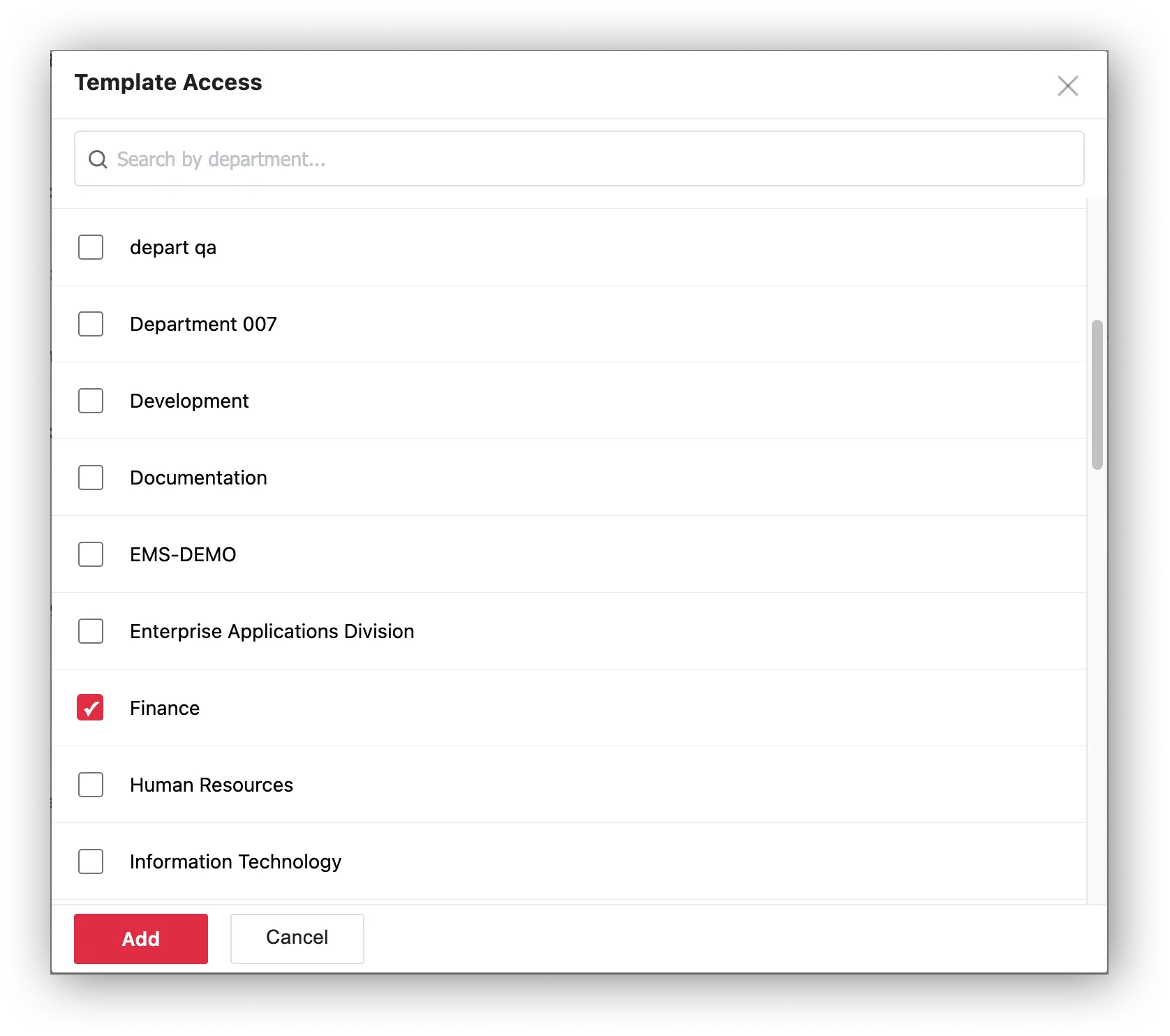Click the Human Resources row label
The height and width of the screenshot is (1036, 1170).
coord(212,785)
